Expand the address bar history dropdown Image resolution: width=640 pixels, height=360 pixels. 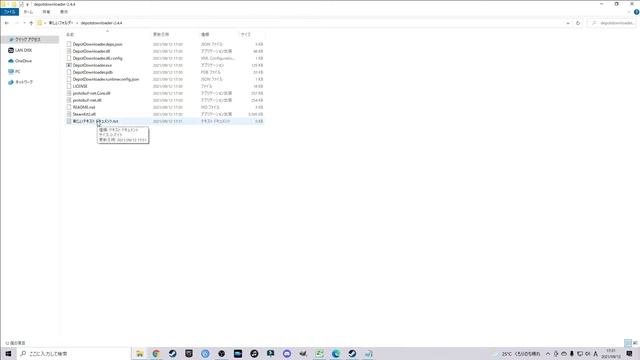tap(568, 23)
